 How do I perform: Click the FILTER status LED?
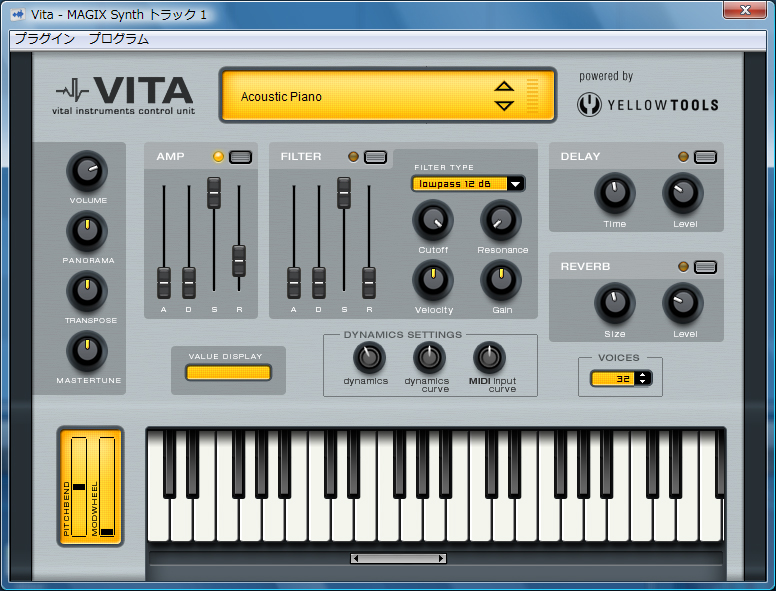pos(353,157)
